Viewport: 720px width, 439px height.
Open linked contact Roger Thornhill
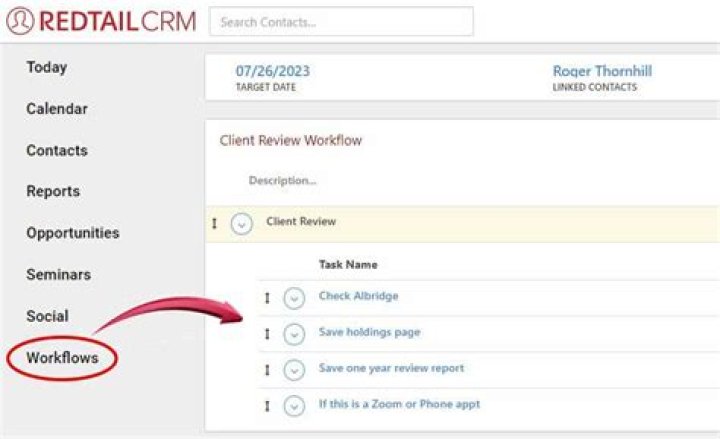pyautogui.click(x=602, y=71)
